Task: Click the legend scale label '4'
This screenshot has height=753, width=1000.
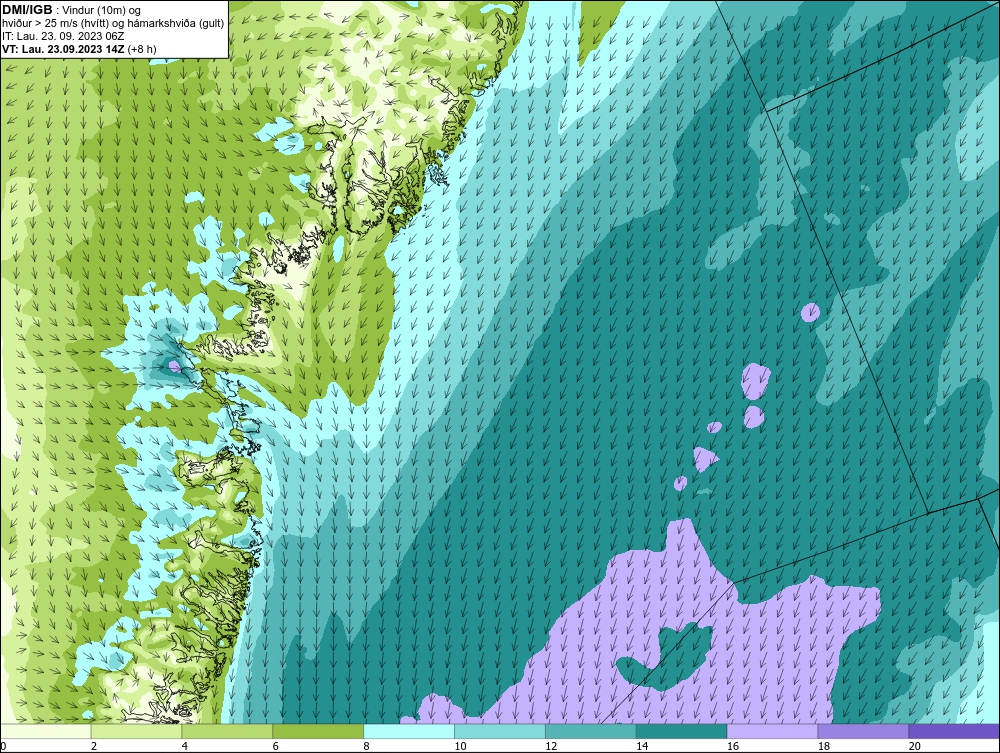Action: pos(185,746)
